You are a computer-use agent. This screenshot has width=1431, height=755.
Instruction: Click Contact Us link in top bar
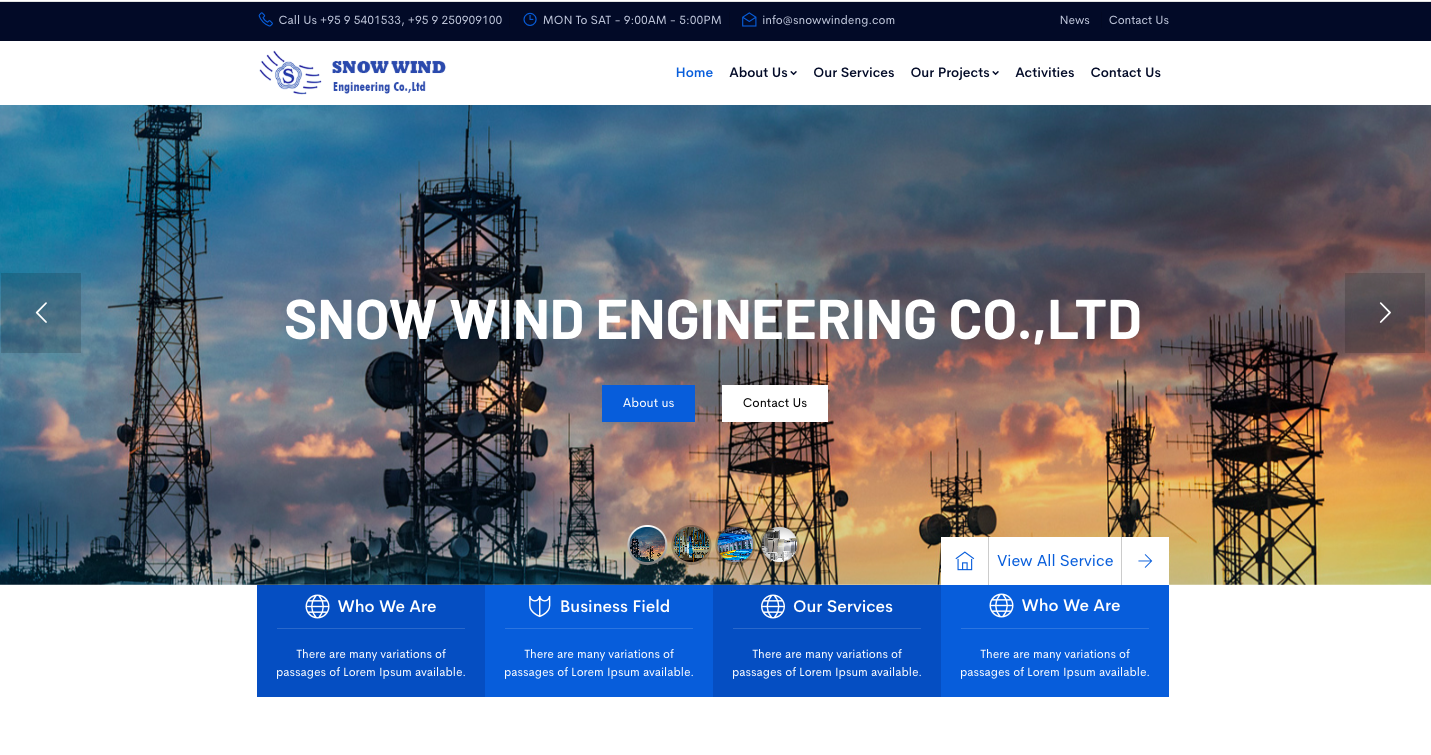pyautogui.click(x=1139, y=20)
